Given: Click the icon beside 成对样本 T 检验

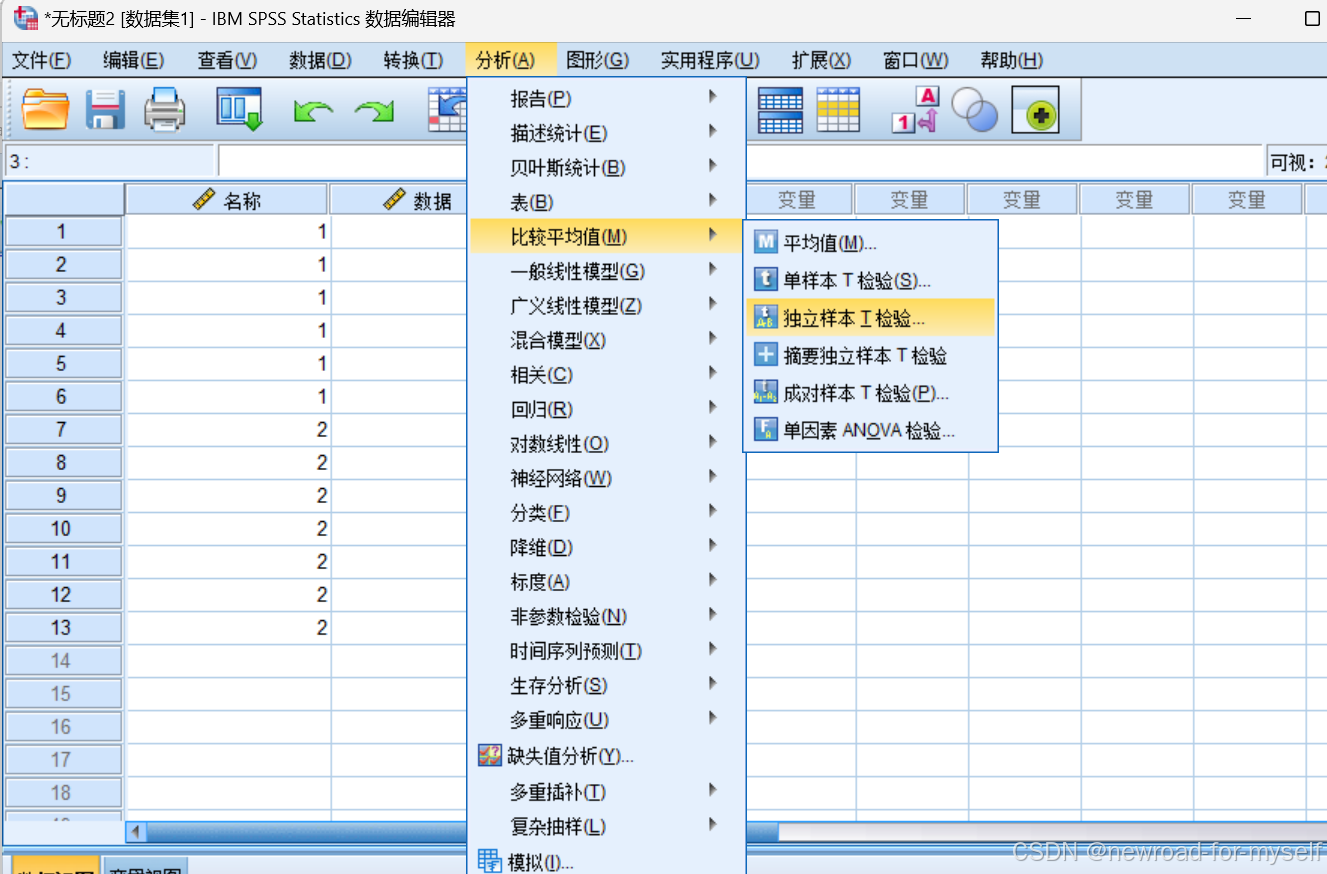Looking at the screenshot, I should click(765, 393).
